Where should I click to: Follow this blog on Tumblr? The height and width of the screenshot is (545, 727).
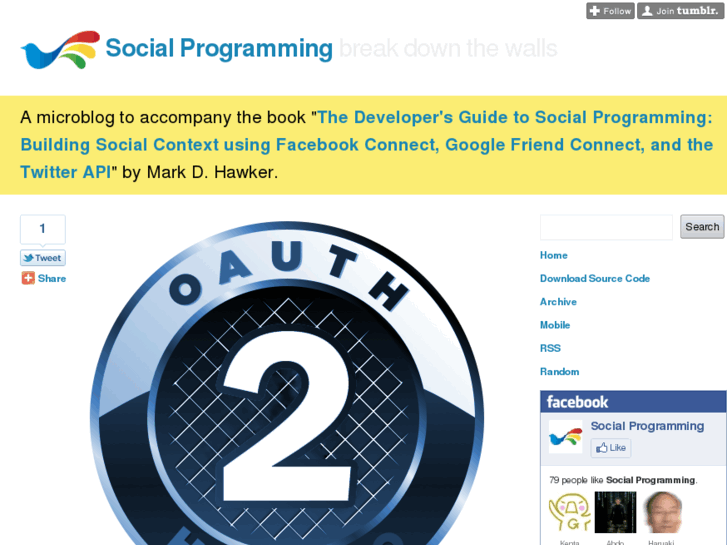coord(610,11)
